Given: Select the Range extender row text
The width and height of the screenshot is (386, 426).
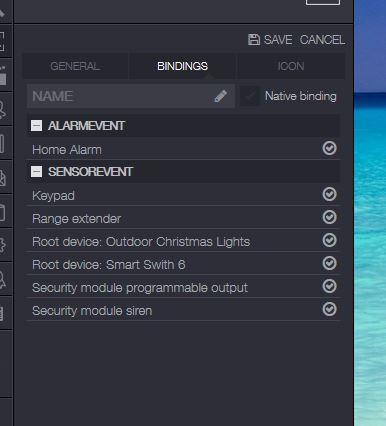Looking at the screenshot, I should pyautogui.click(x=77, y=219).
